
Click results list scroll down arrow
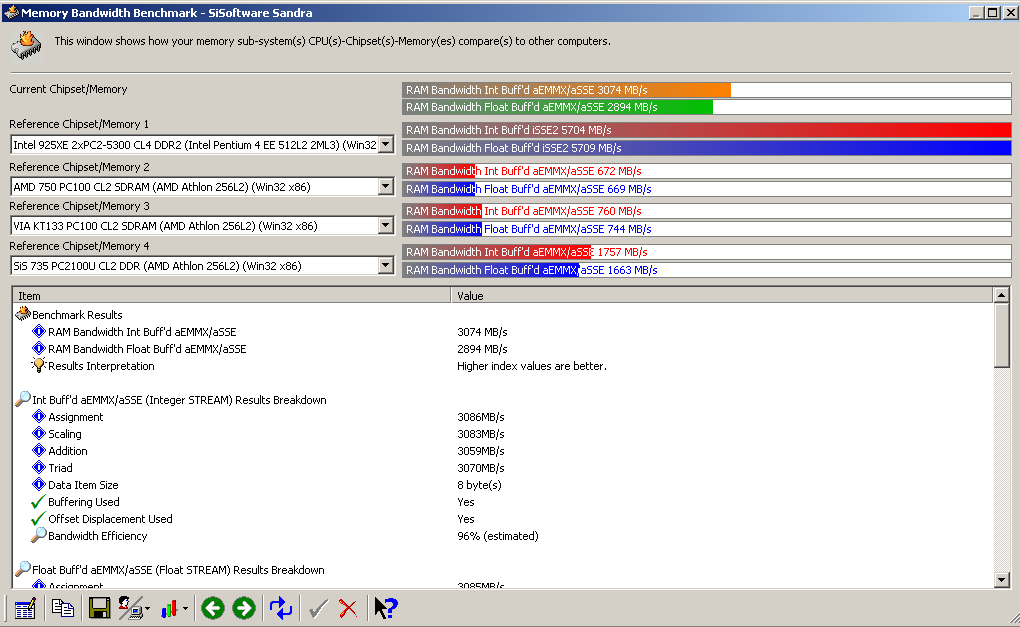coord(1001,580)
